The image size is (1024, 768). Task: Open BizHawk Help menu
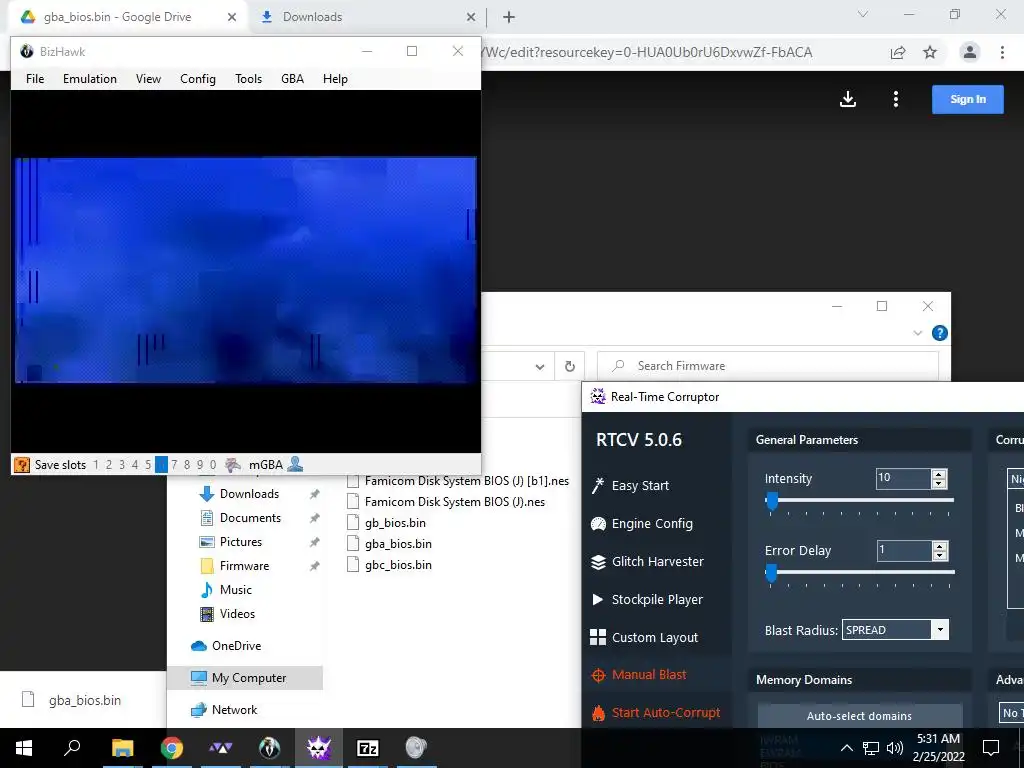335,79
